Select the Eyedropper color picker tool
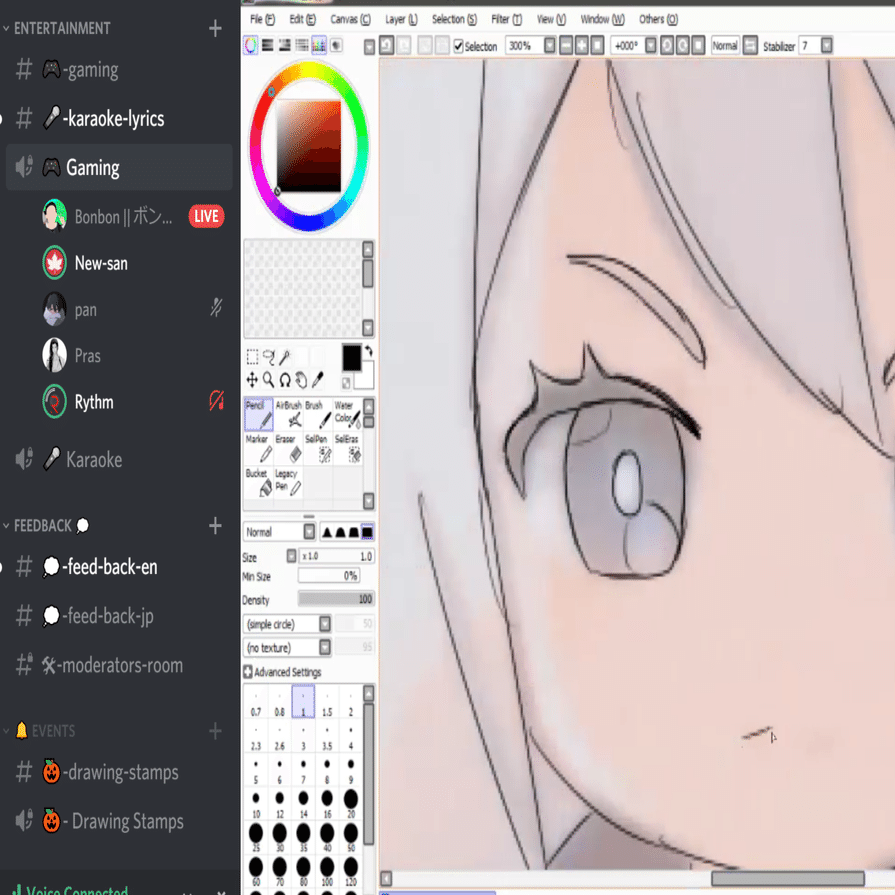Image resolution: width=895 pixels, height=895 pixels. point(318,380)
